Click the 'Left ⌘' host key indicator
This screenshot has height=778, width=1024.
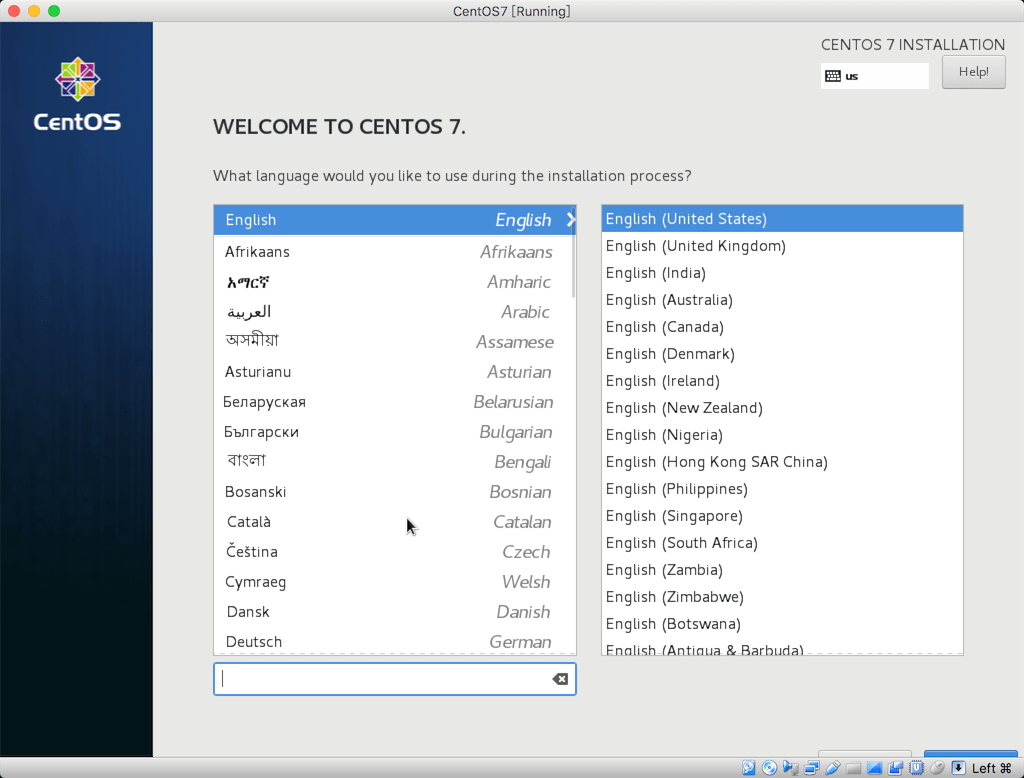click(991, 768)
